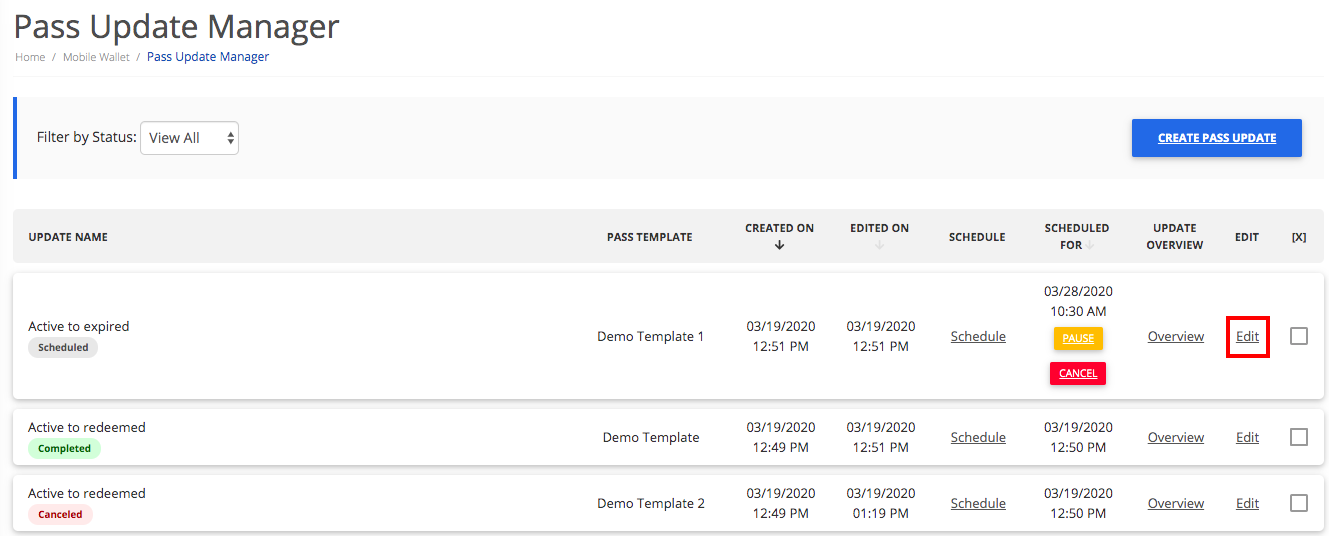
Task: Check the box for Active to expired row
Action: (1299, 336)
